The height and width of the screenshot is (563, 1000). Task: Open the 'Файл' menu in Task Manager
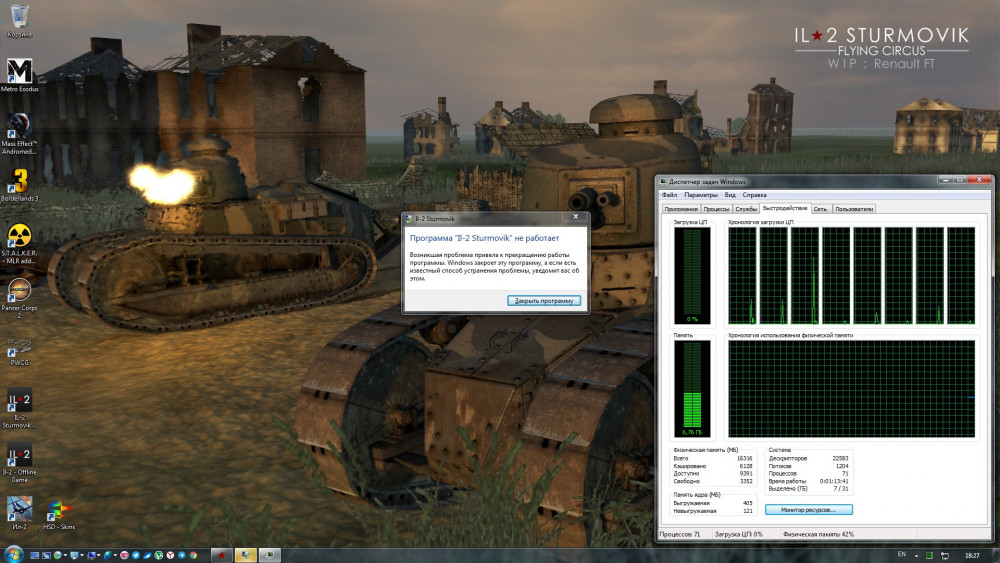tap(669, 195)
